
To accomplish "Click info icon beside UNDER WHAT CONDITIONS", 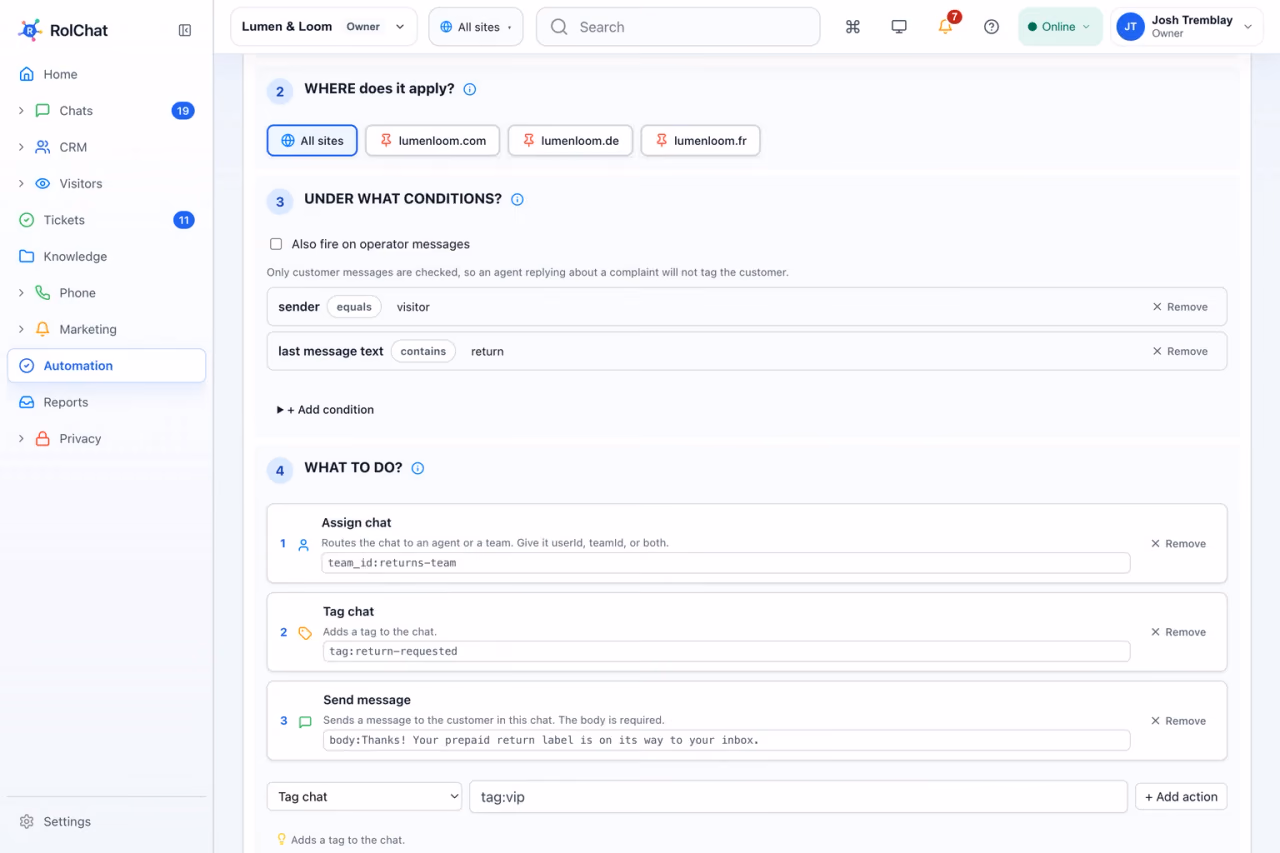I will 517,199.
